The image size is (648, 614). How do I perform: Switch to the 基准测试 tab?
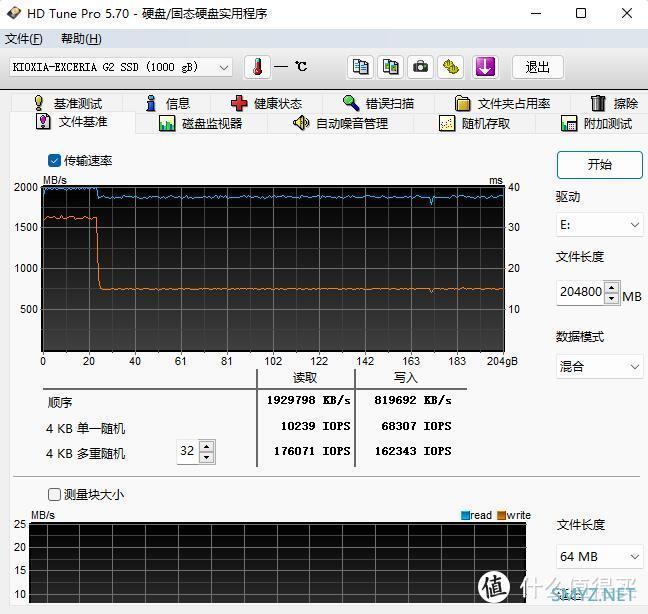click(67, 103)
